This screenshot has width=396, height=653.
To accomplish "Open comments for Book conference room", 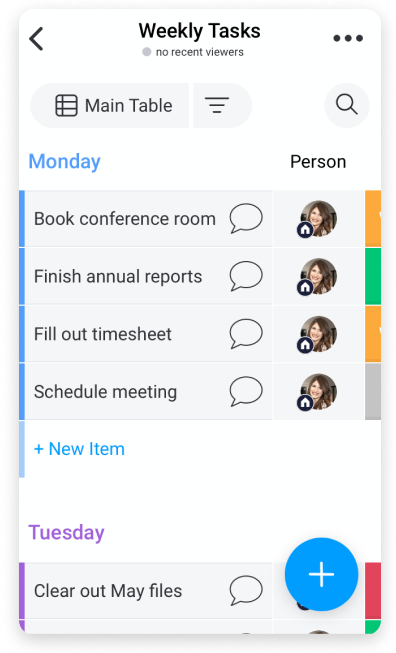I will coord(246,218).
